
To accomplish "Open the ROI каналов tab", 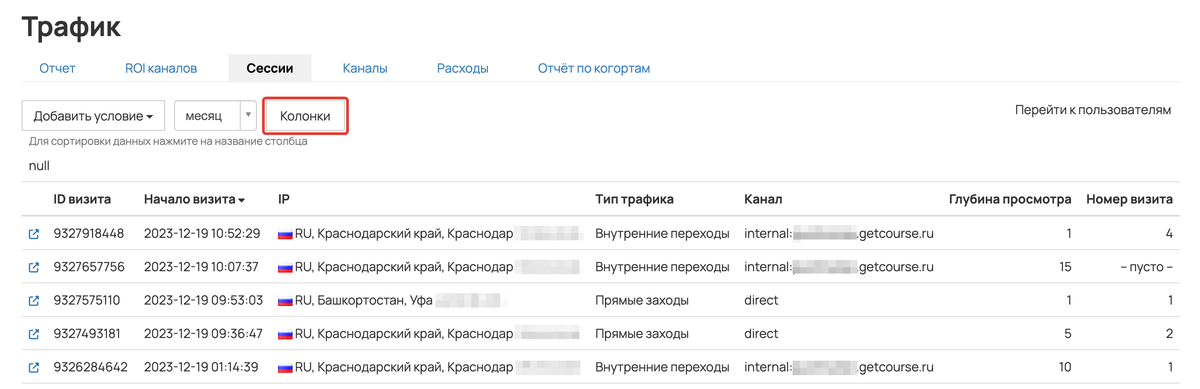I will (161, 69).
